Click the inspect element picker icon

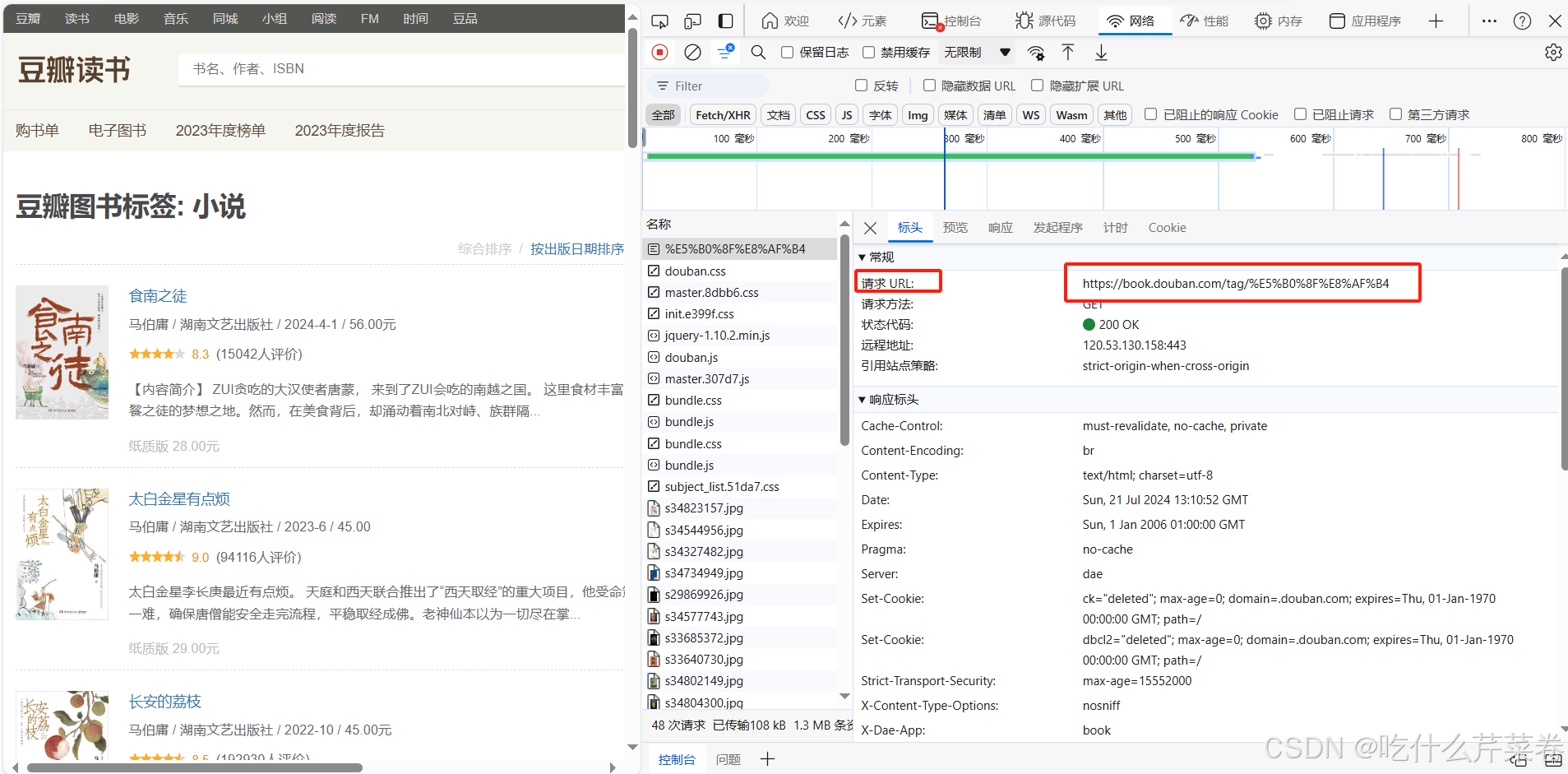point(659,21)
